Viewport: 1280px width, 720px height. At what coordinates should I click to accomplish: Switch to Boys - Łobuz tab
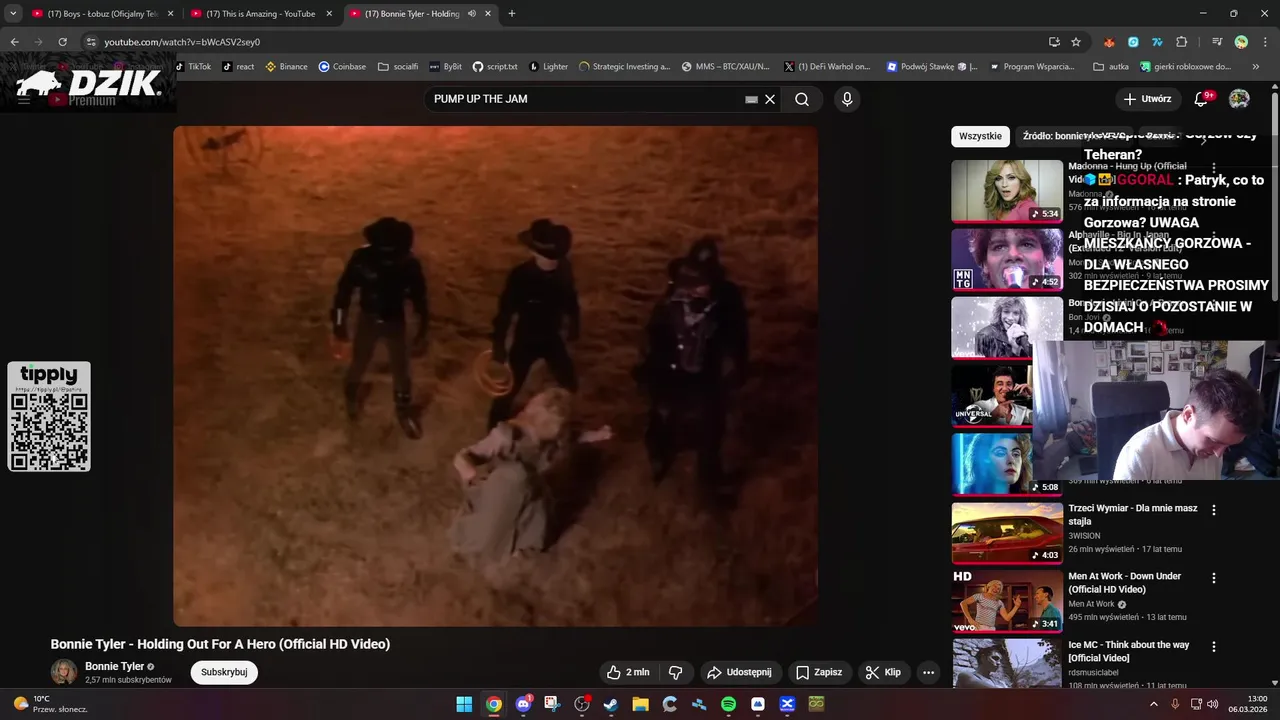point(102,14)
